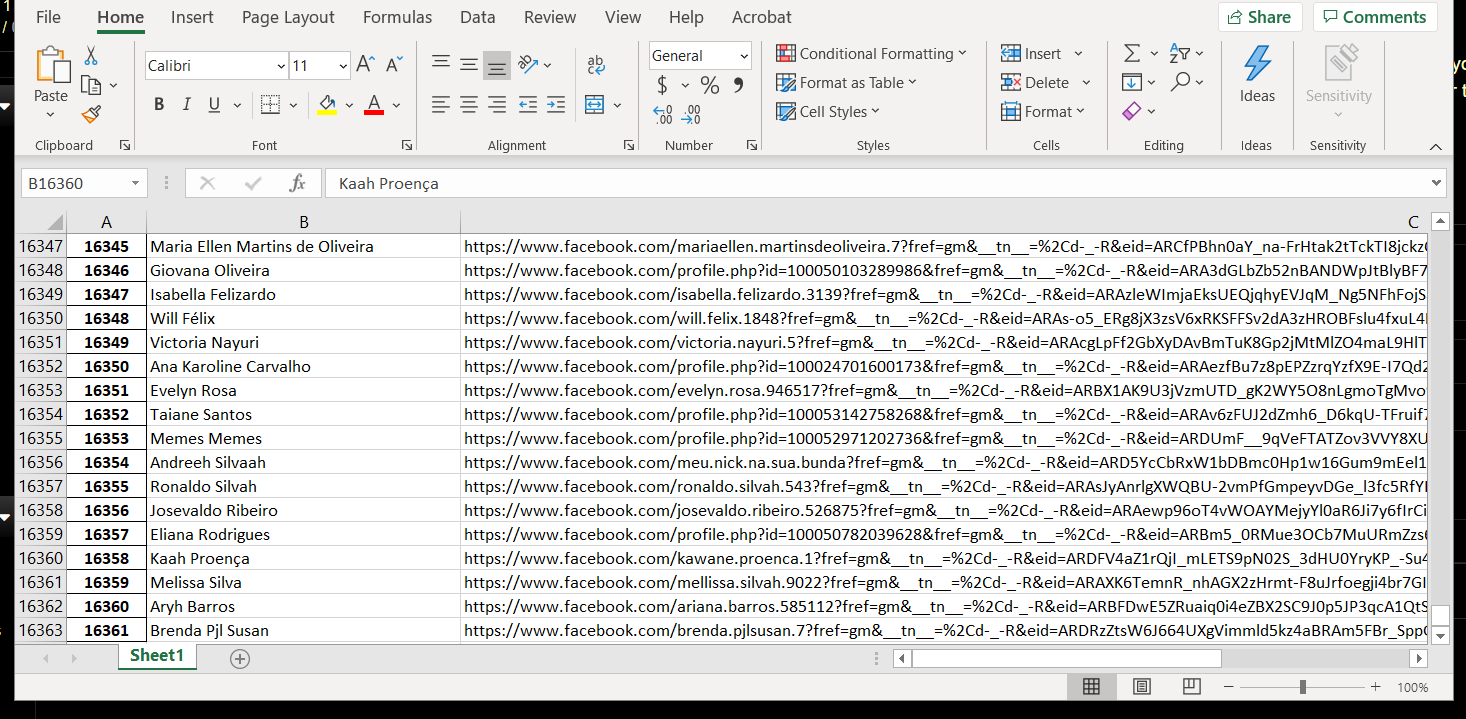
Task: Open Conditional Formatting menu
Action: tap(871, 54)
